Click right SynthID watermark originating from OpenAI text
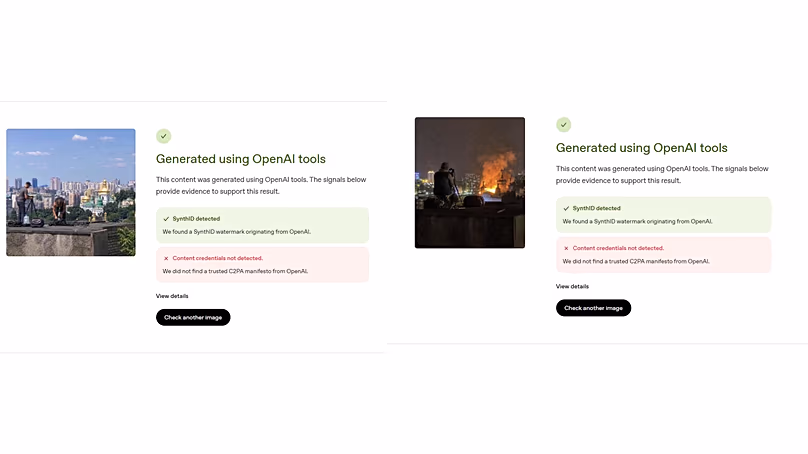 637,222
